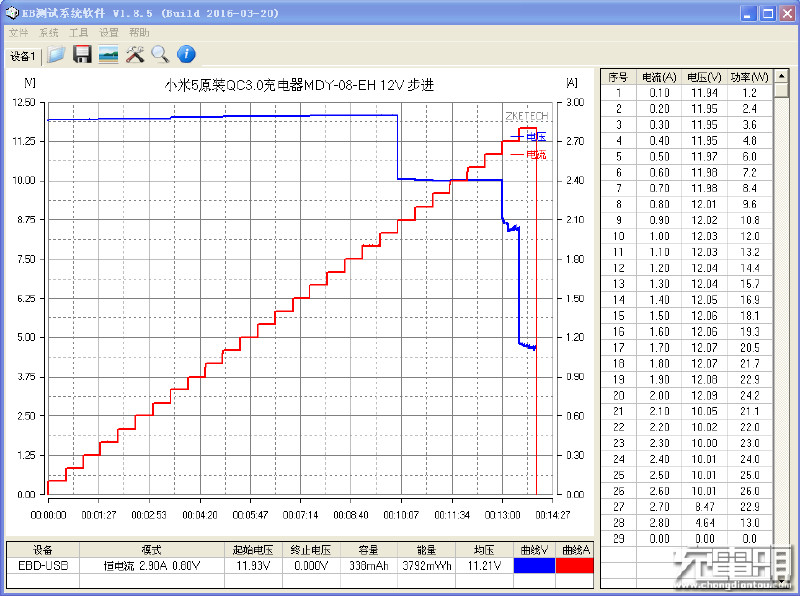The height and width of the screenshot is (596, 800).
Task: Select row 20 voltage 12.09
Action: [704, 395]
